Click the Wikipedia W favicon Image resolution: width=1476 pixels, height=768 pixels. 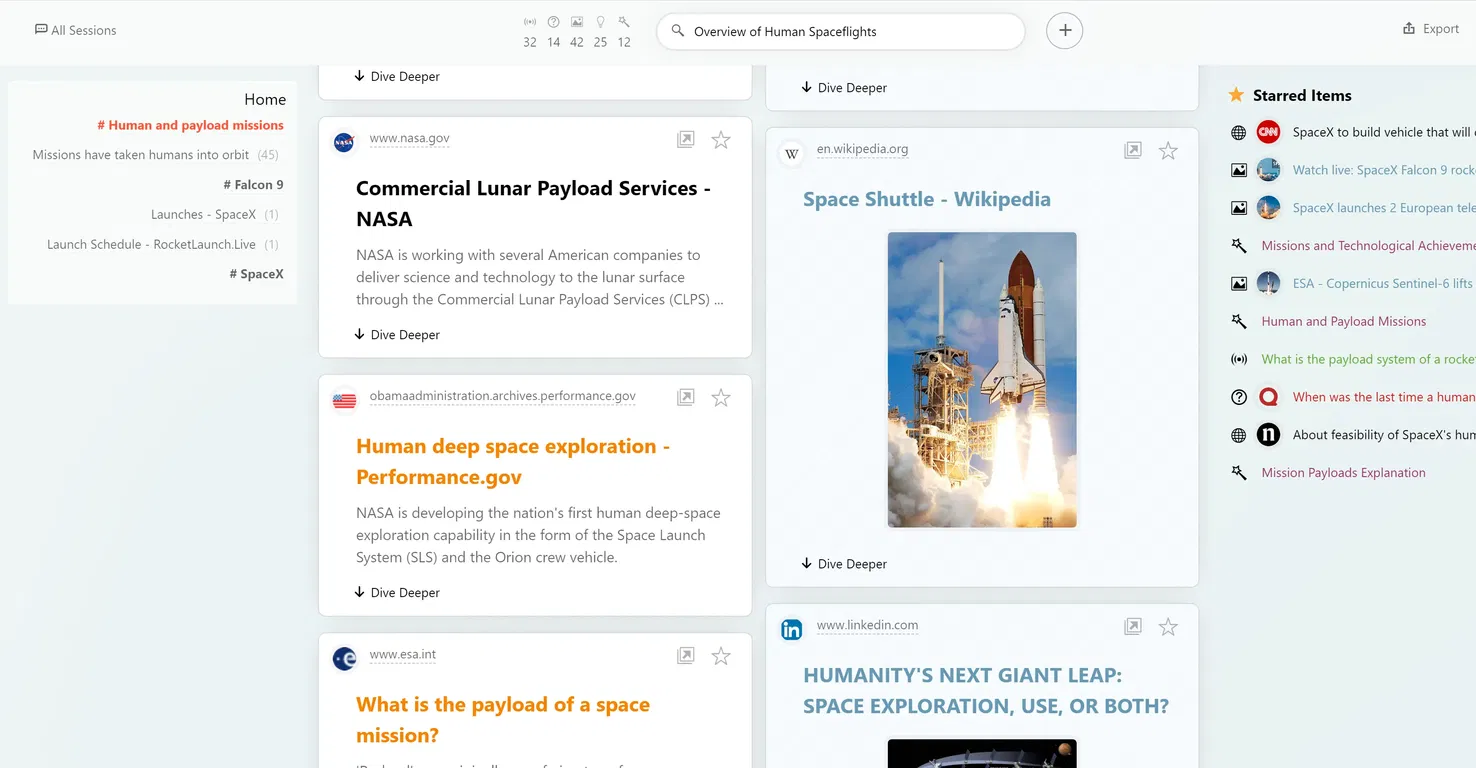pos(791,153)
